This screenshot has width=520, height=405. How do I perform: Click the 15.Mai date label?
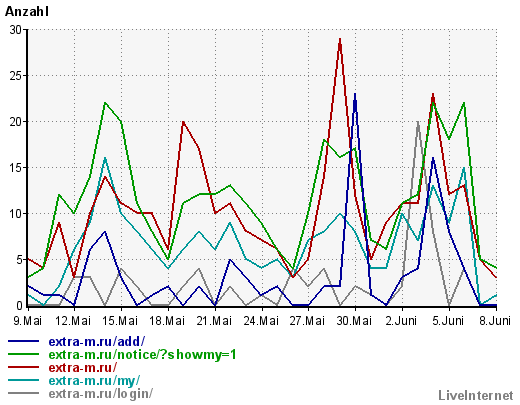click(x=120, y=321)
